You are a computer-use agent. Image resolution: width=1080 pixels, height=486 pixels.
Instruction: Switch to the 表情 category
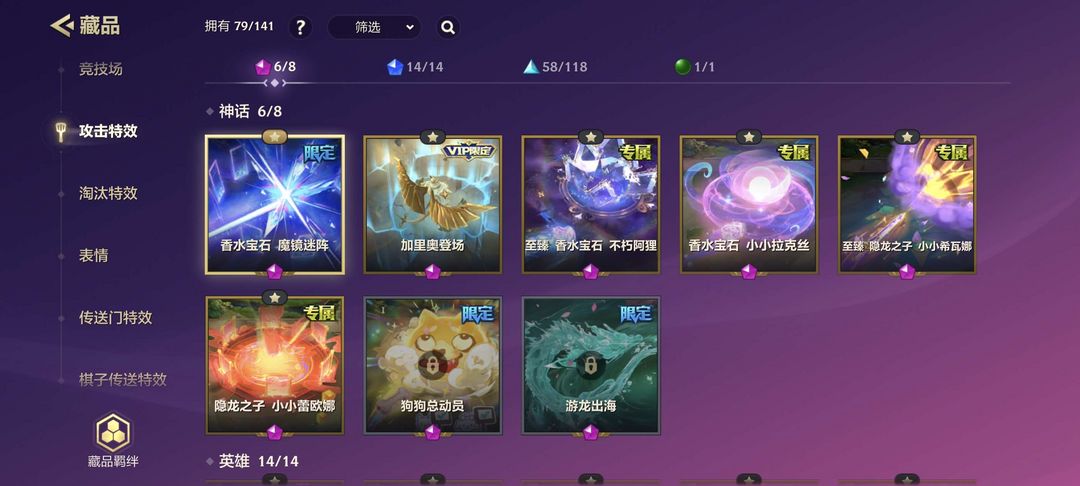point(93,255)
